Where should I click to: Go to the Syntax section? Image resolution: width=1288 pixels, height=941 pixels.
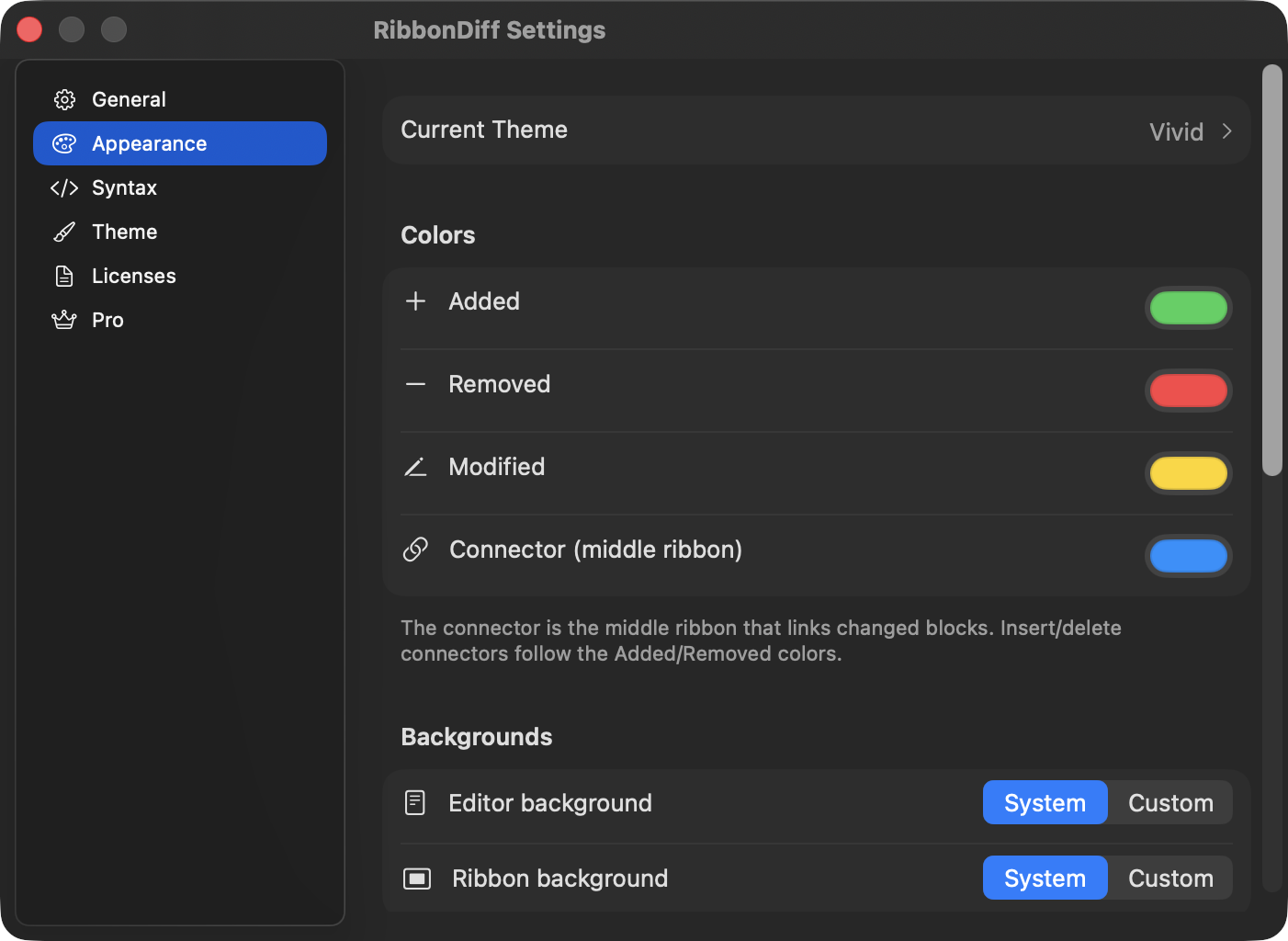click(x=180, y=187)
